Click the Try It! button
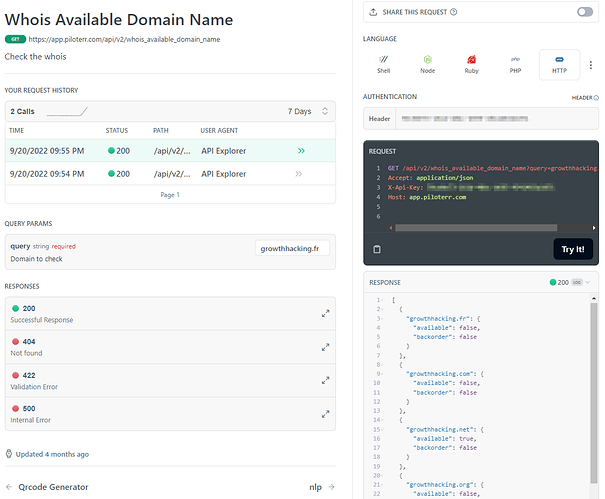605x499 pixels. coord(573,249)
